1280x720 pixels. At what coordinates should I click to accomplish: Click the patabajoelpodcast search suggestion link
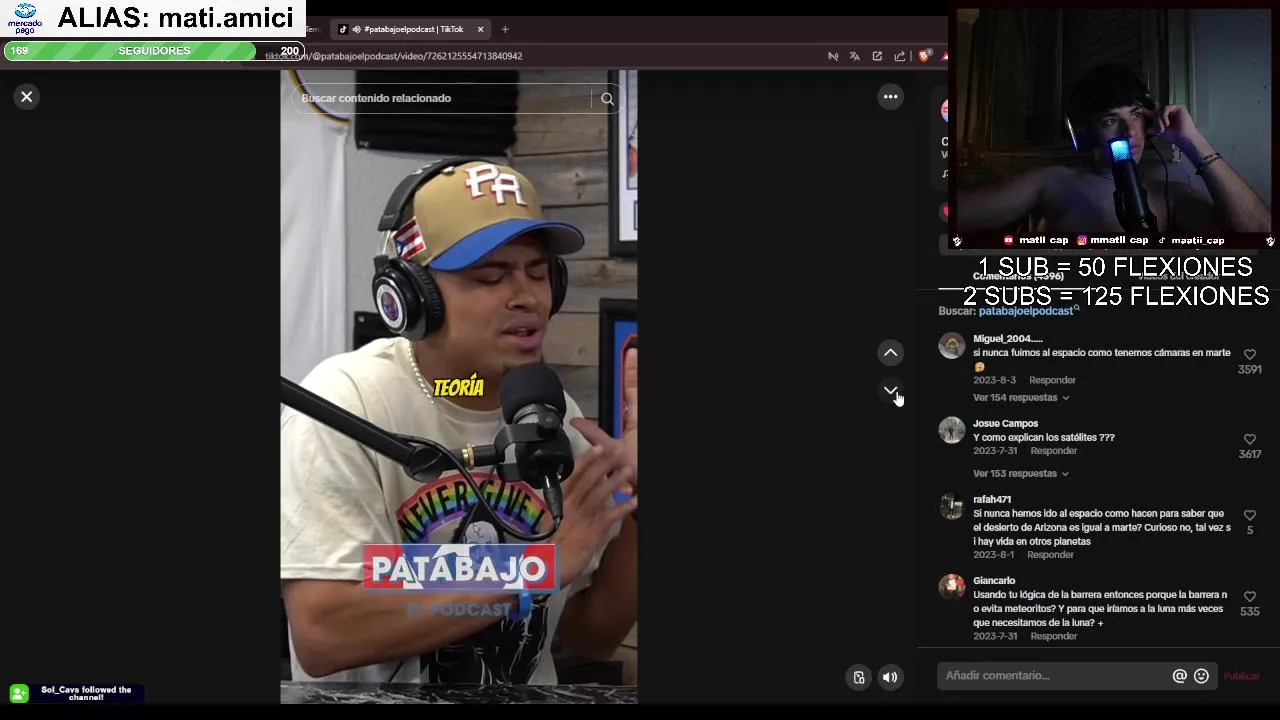[x=1025, y=311]
